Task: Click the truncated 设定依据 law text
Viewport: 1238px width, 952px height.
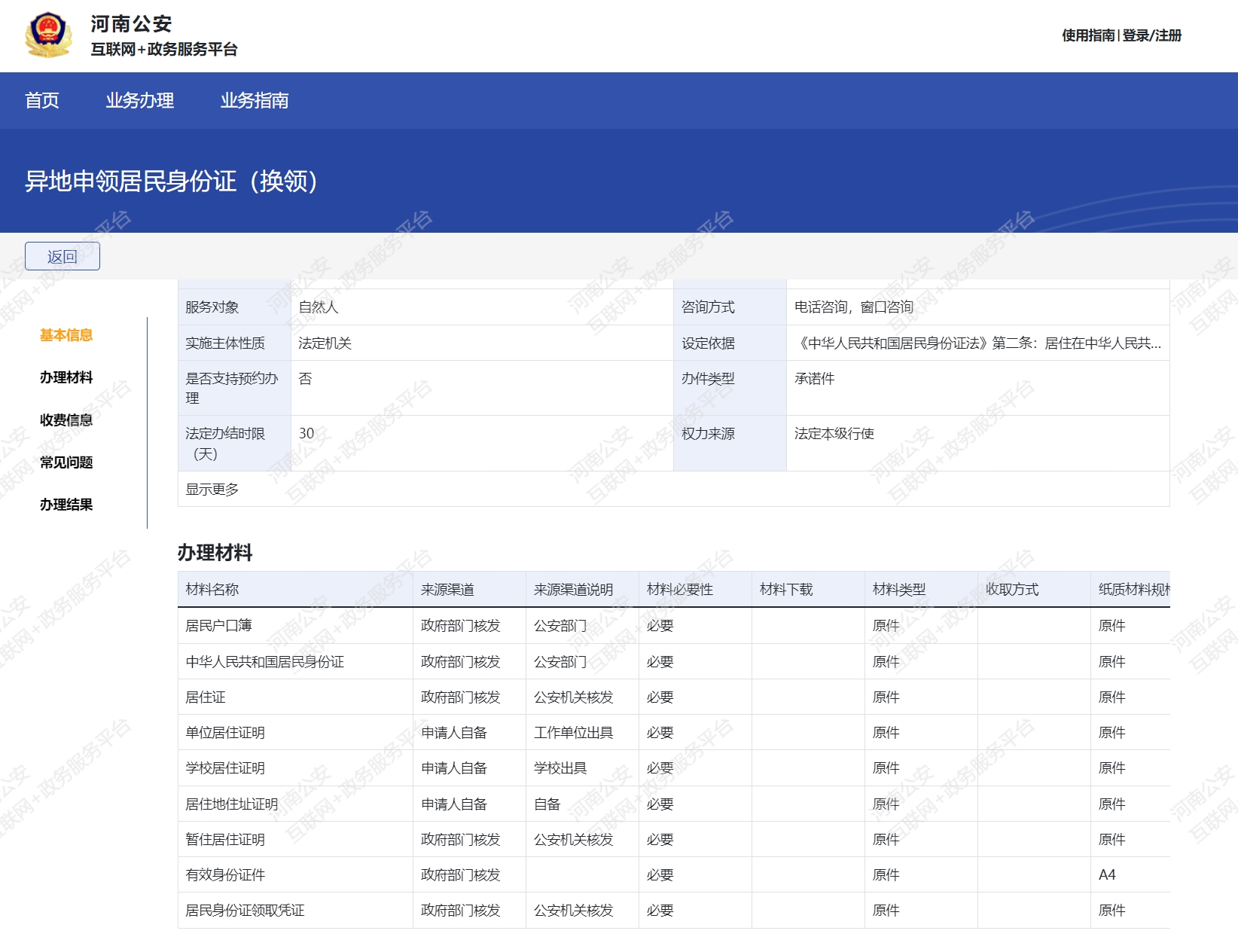Action: click(977, 343)
